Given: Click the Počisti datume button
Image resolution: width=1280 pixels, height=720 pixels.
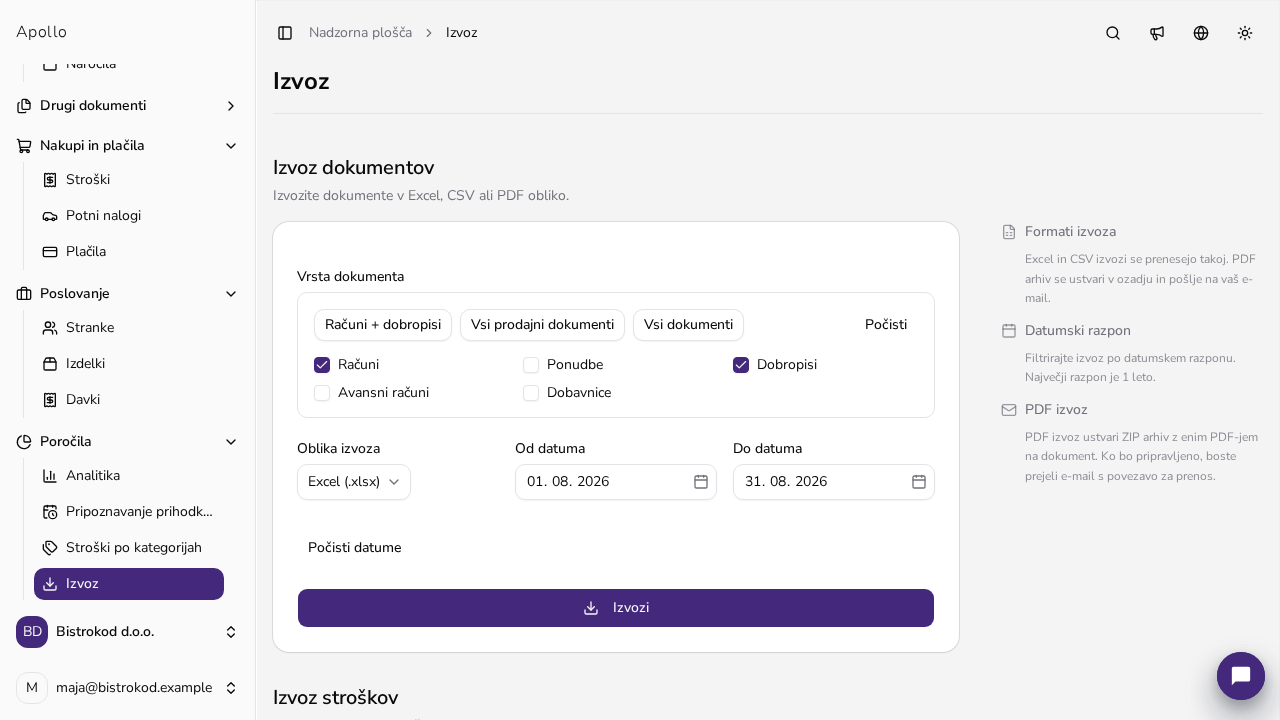Looking at the screenshot, I should [355, 548].
